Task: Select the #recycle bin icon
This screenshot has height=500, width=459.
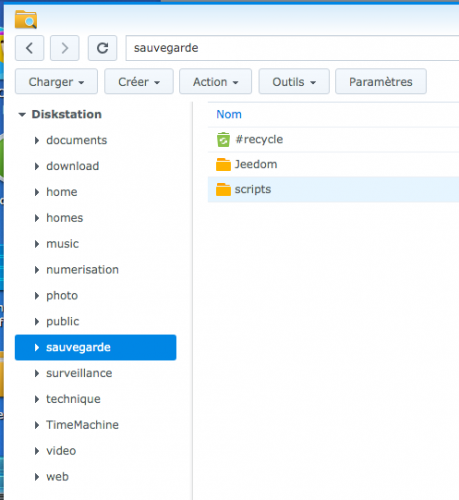Action: pyautogui.click(x=223, y=139)
